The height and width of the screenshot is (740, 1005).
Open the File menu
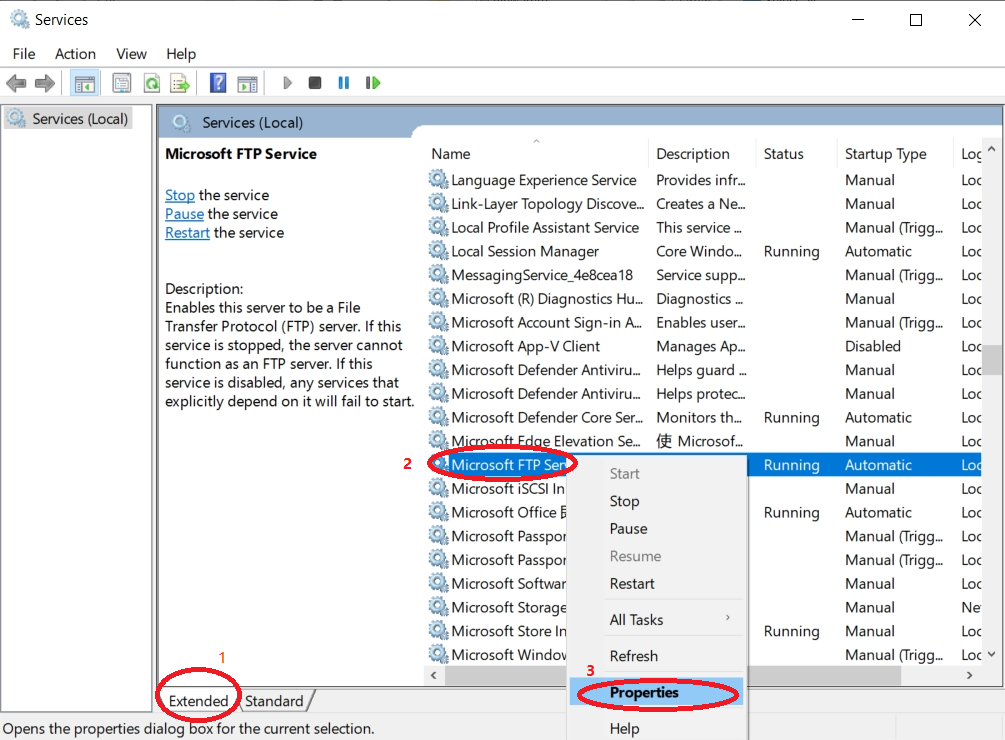[x=24, y=54]
